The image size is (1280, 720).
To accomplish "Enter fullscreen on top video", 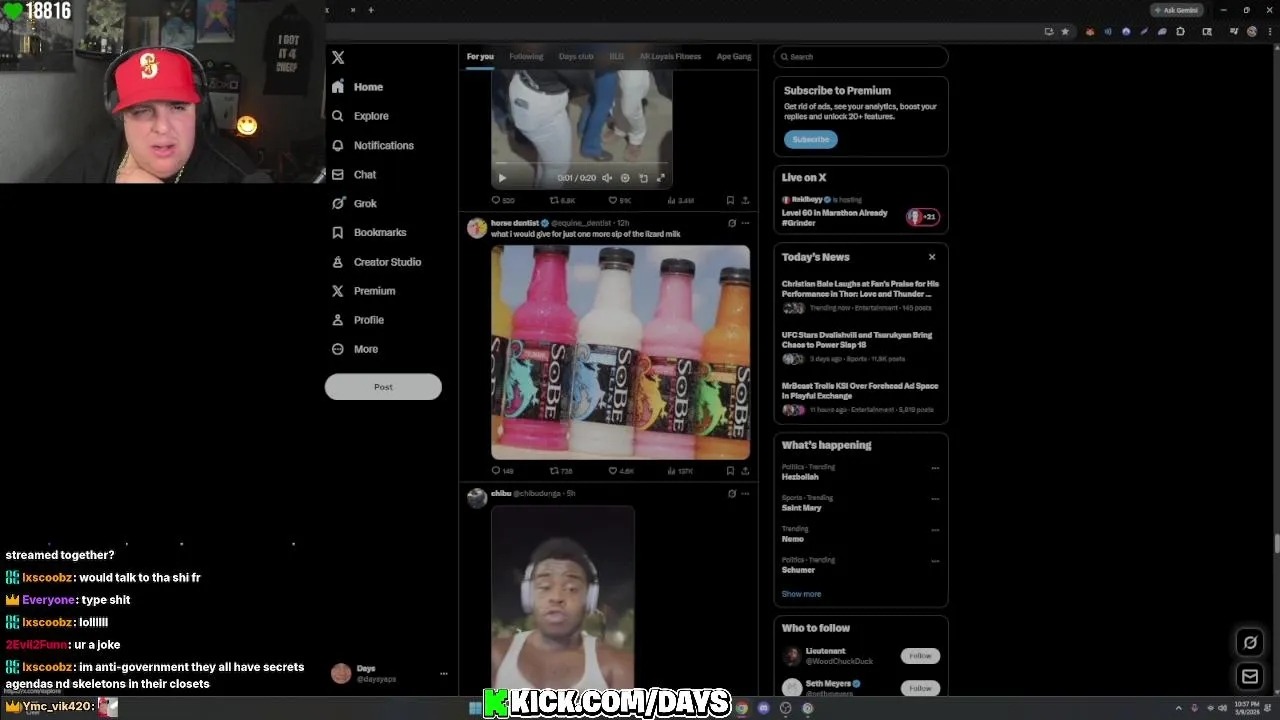I will [x=660, y=178].
